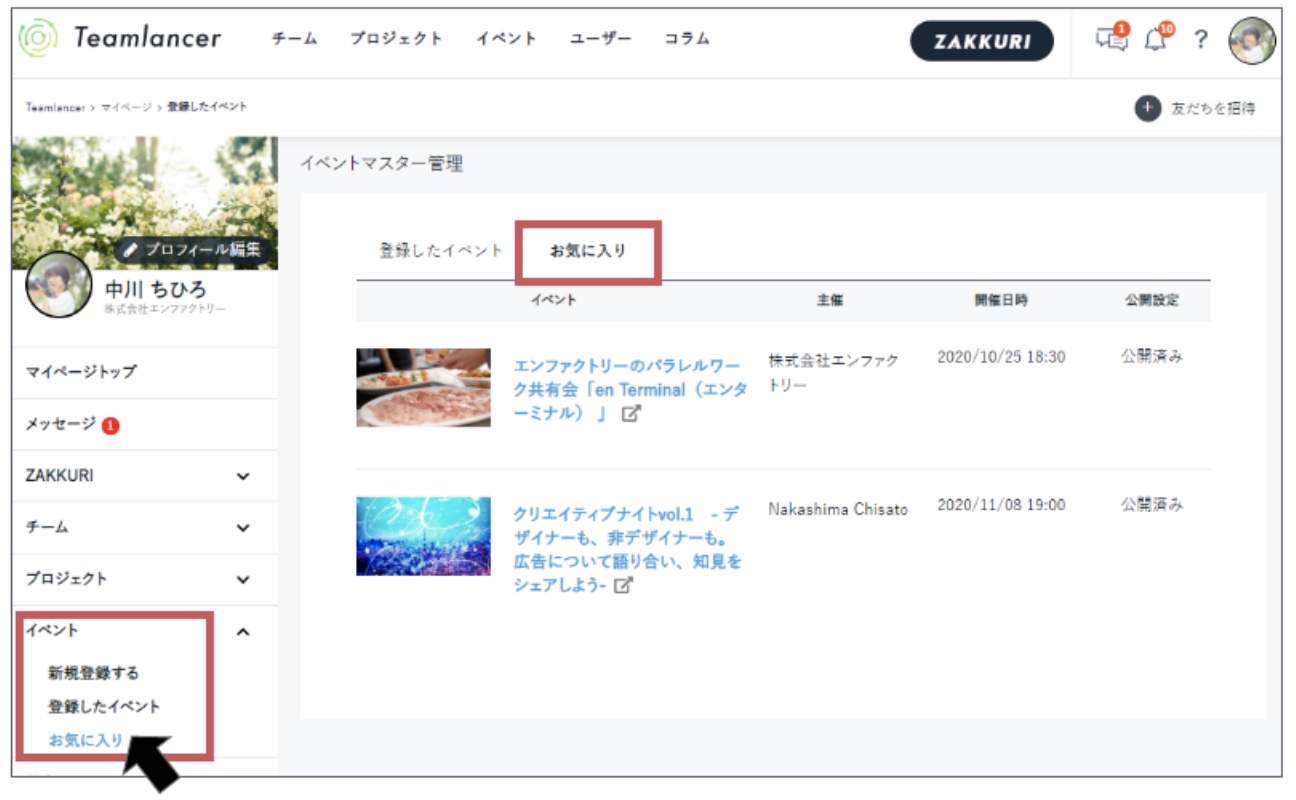Click the プロフィール編集 pencil button
Screen dimensions: 1296x800
click(x=194, y=249)
